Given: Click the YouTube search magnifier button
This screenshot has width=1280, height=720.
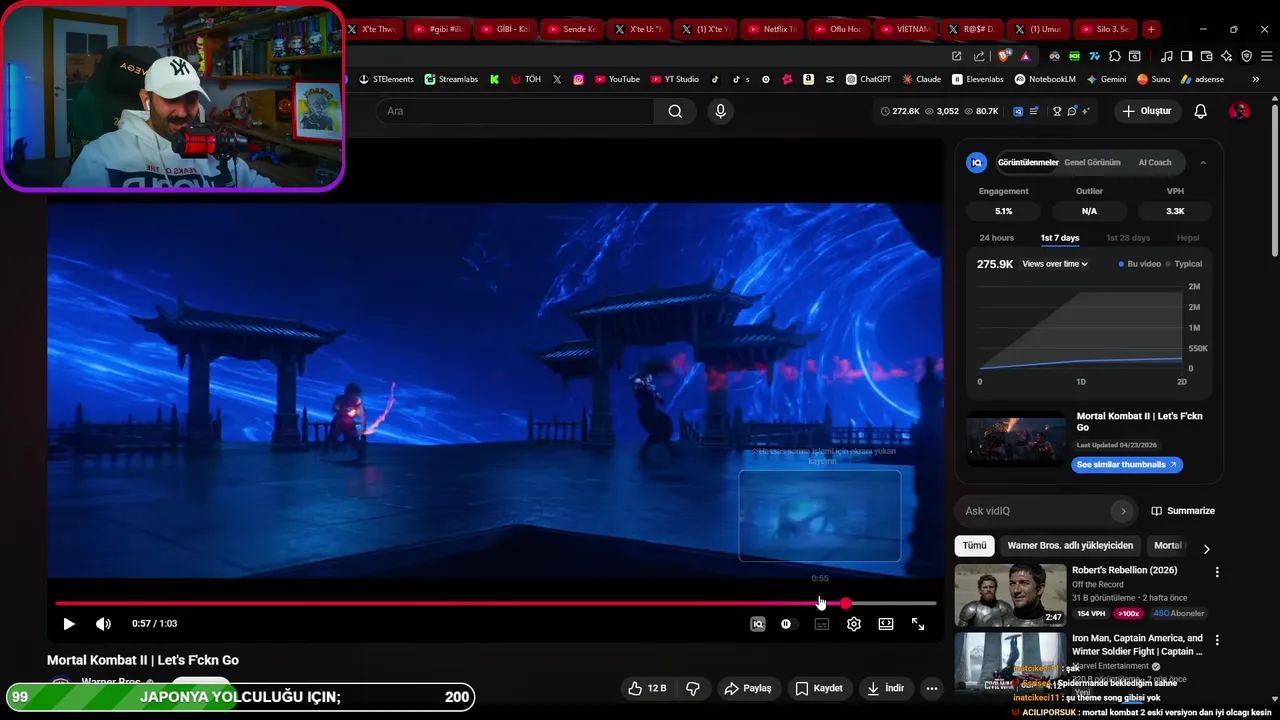Looking at the screenshot, I should click(675, 111).
